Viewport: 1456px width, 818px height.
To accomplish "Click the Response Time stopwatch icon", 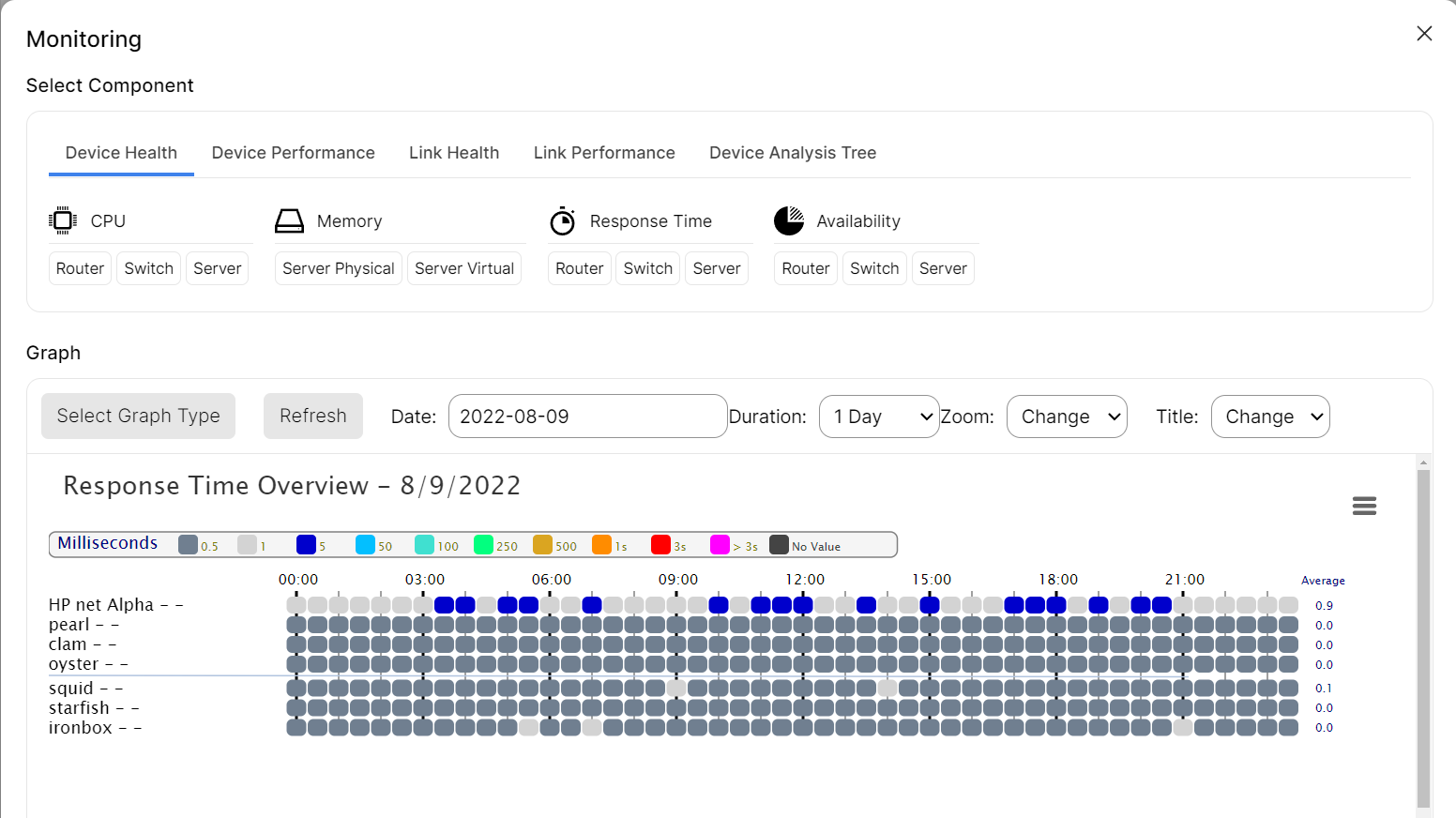I will click(x=562, y=221).
